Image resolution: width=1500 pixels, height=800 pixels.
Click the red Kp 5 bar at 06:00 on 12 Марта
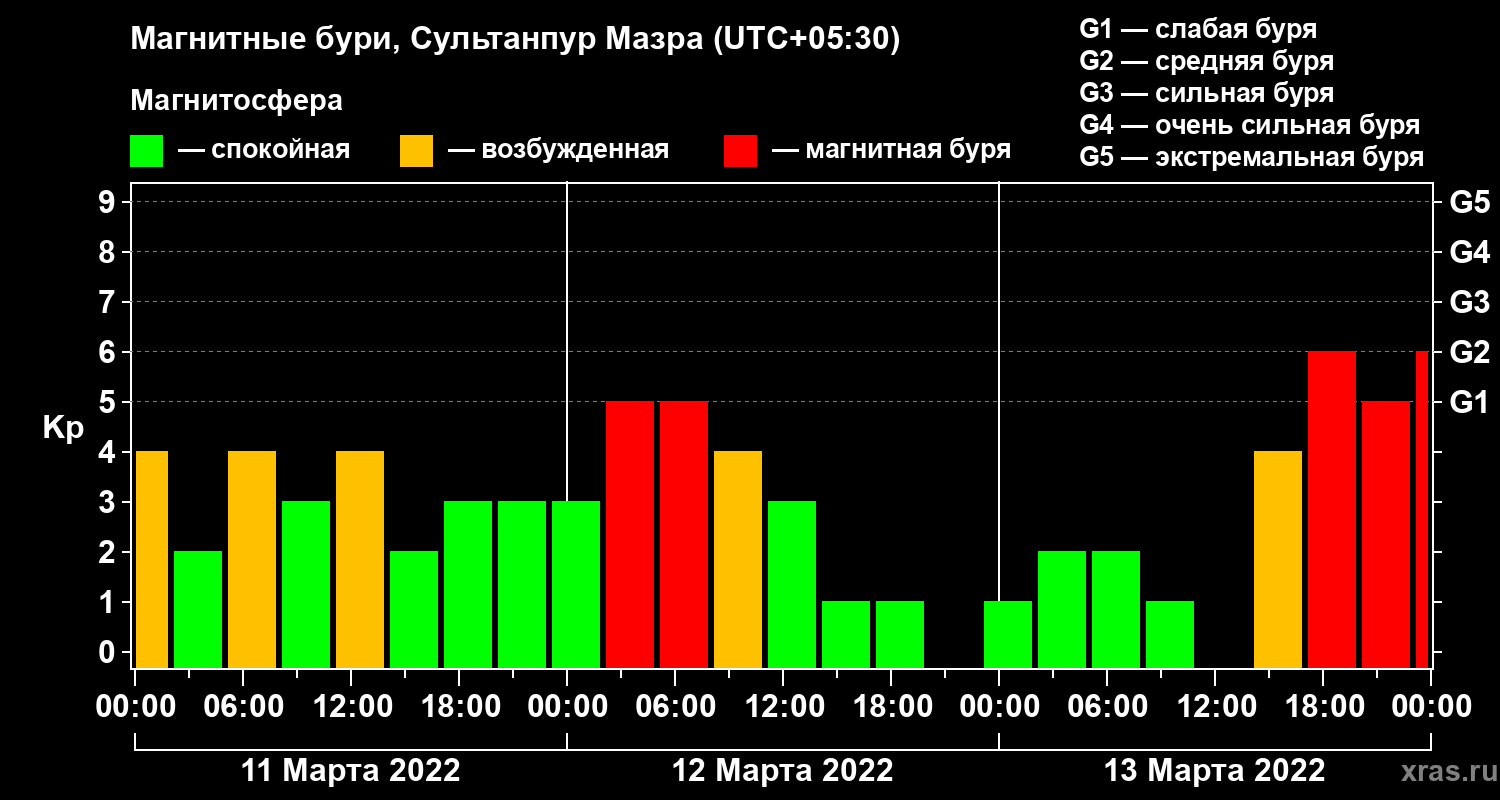tap(684, 535)
